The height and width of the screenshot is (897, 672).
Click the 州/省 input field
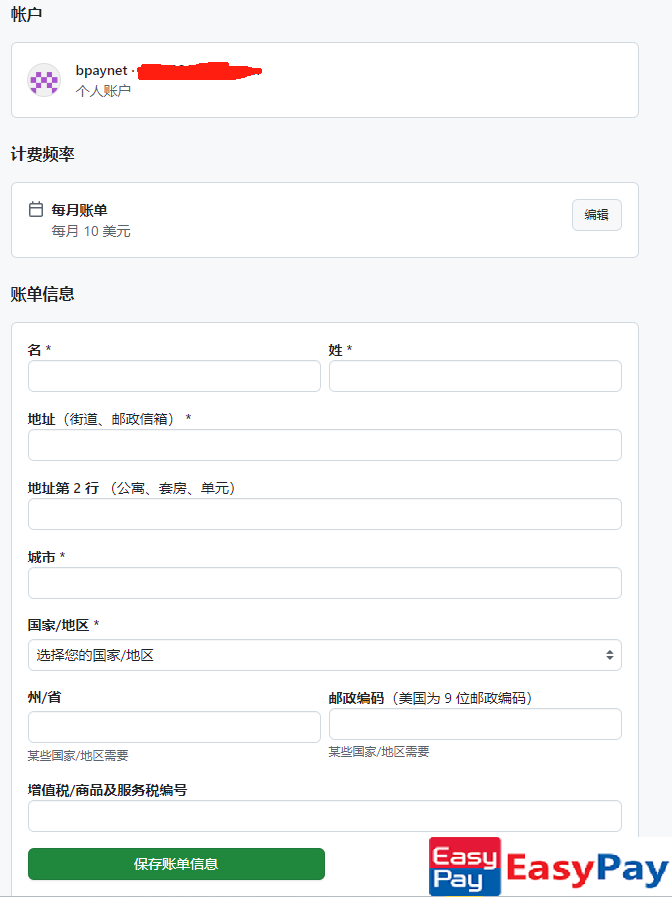174,727
